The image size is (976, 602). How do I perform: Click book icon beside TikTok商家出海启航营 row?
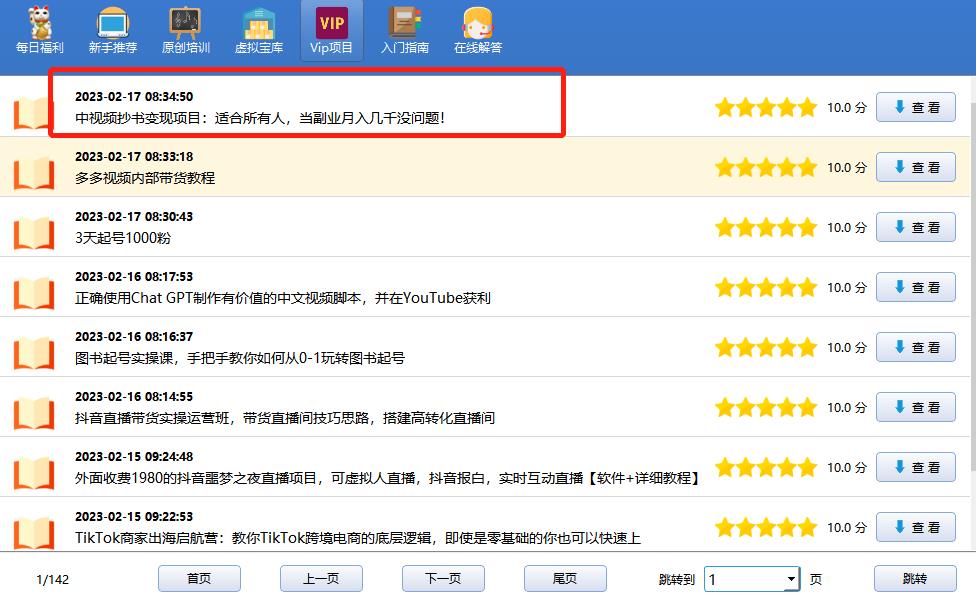click(34, 532)
